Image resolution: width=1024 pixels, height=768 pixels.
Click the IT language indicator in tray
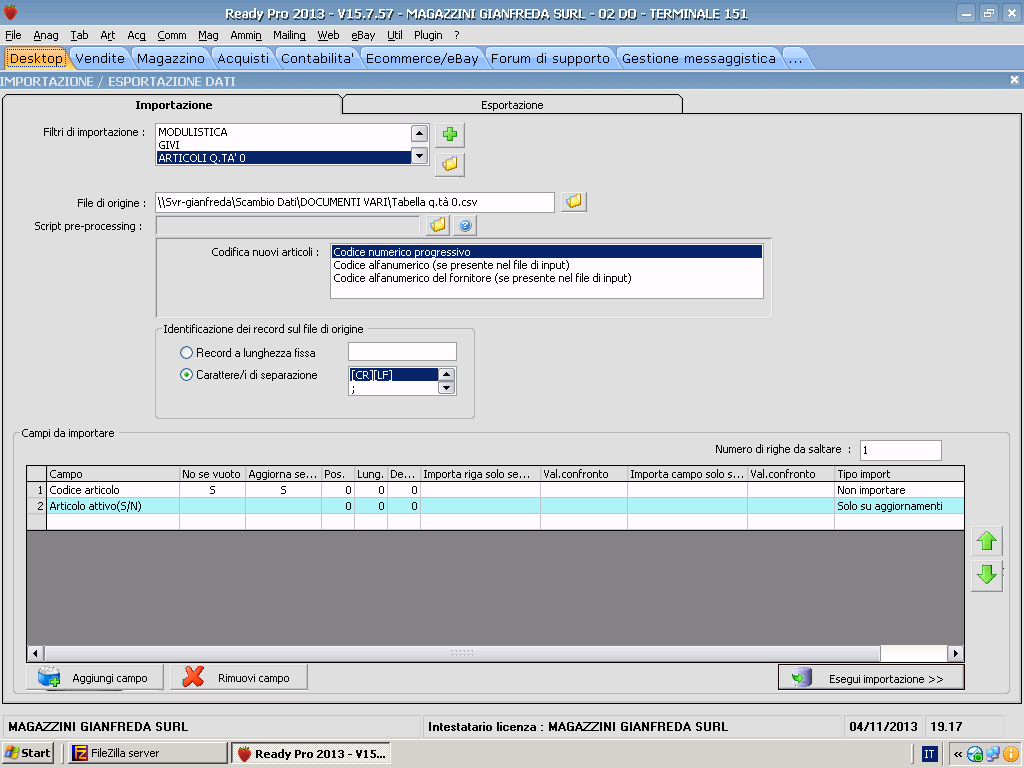pyautogui.click(x=929, y=754)
